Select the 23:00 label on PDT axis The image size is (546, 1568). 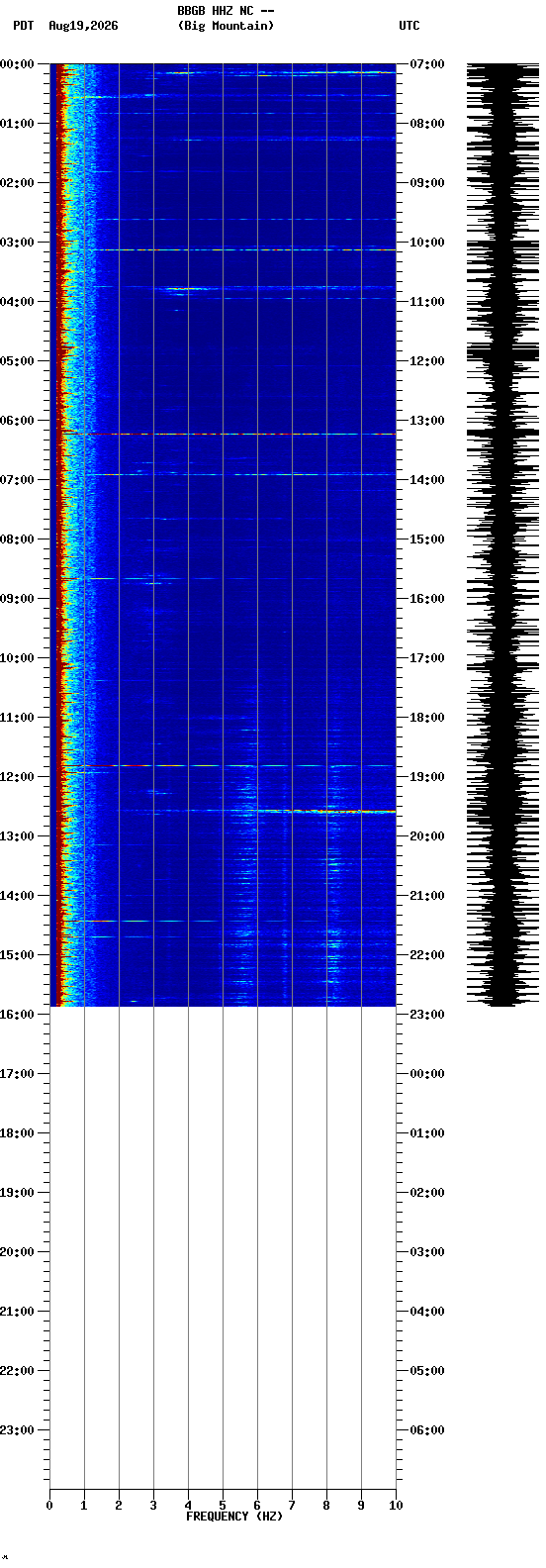(18, 1430)
